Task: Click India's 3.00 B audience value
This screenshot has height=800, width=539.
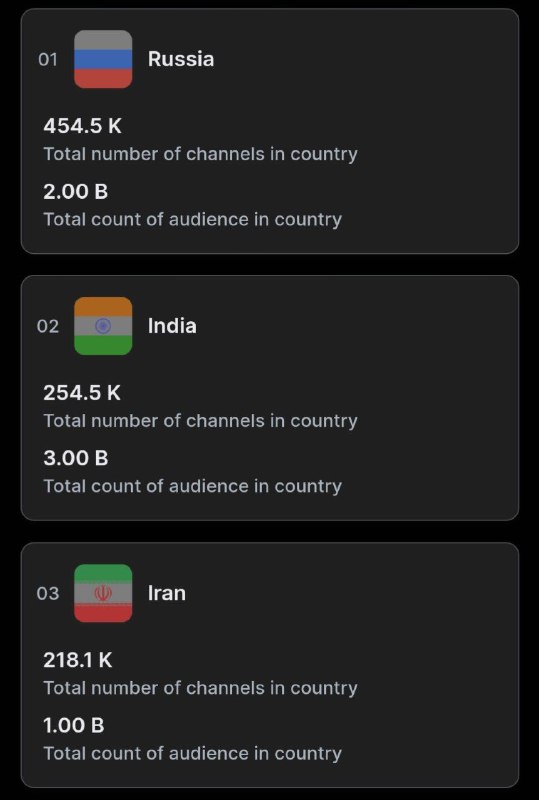Action: tap(76, 459)
